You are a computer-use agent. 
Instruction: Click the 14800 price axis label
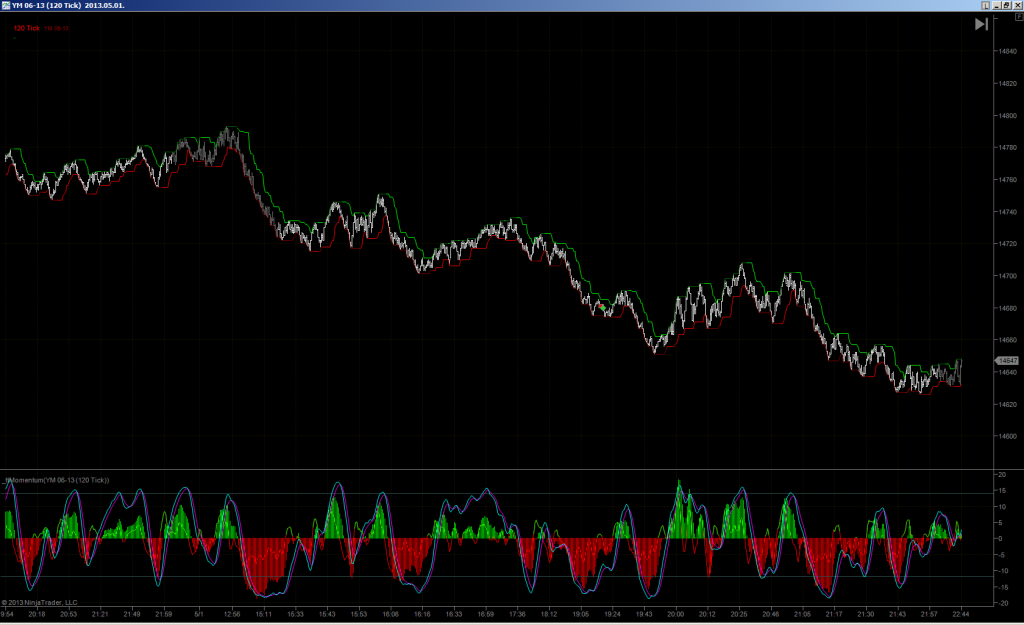tap(1008, 116)
